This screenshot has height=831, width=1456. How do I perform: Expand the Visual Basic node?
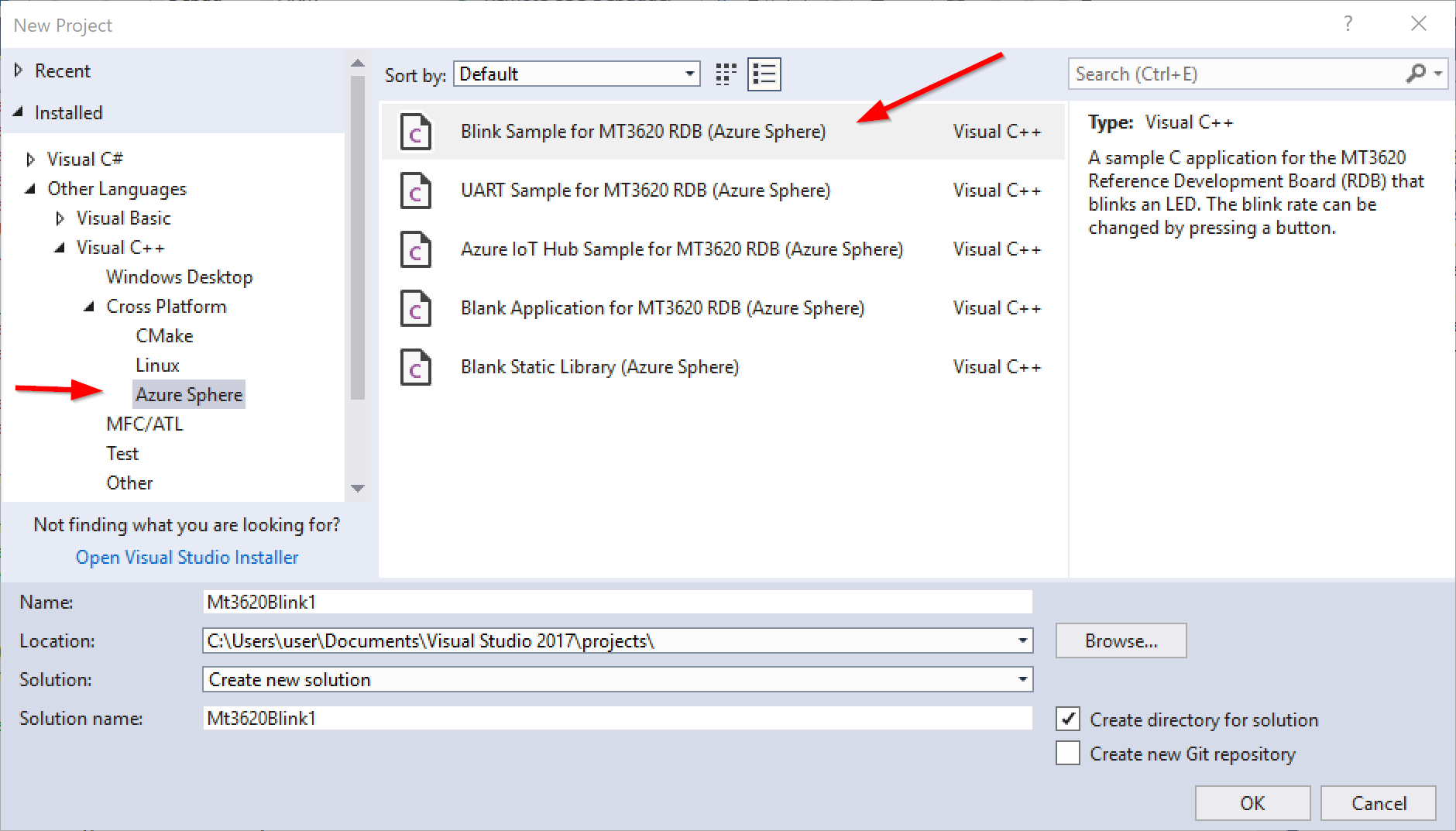point(60,218)
